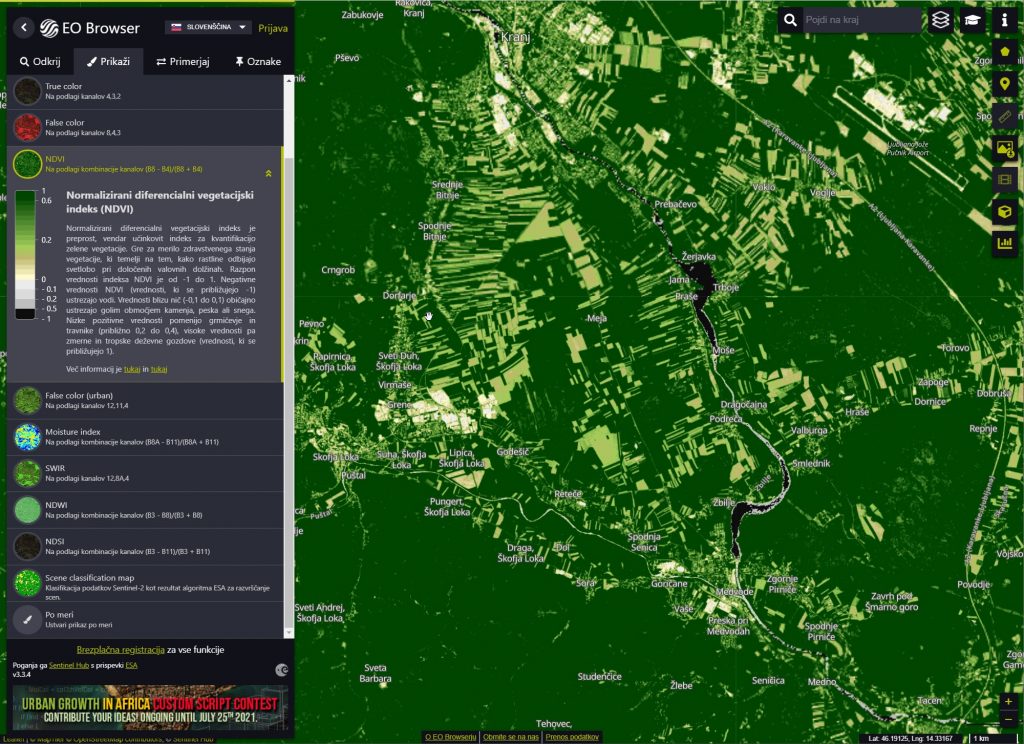This screenshot has width=1024, height=744.
Task: Click Brezplačna registracija link
Action: [x=120, y=650]
